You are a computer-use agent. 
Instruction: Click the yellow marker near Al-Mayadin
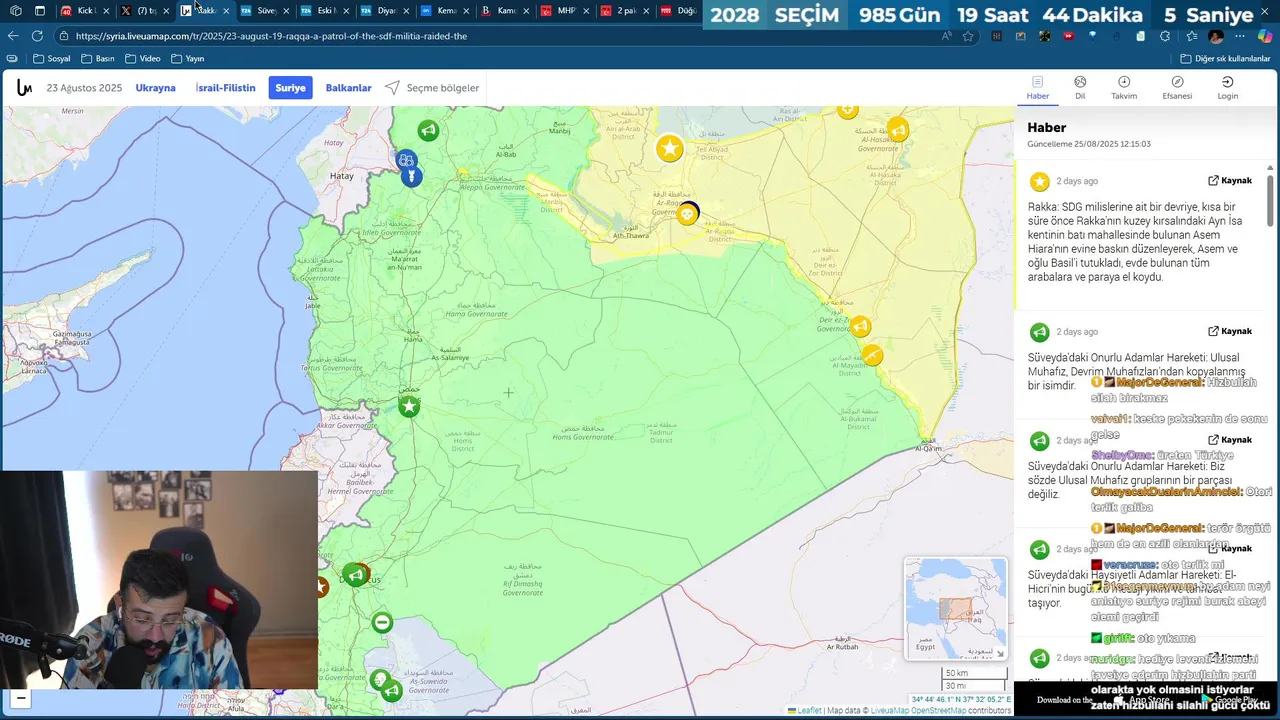coord(872,355)
